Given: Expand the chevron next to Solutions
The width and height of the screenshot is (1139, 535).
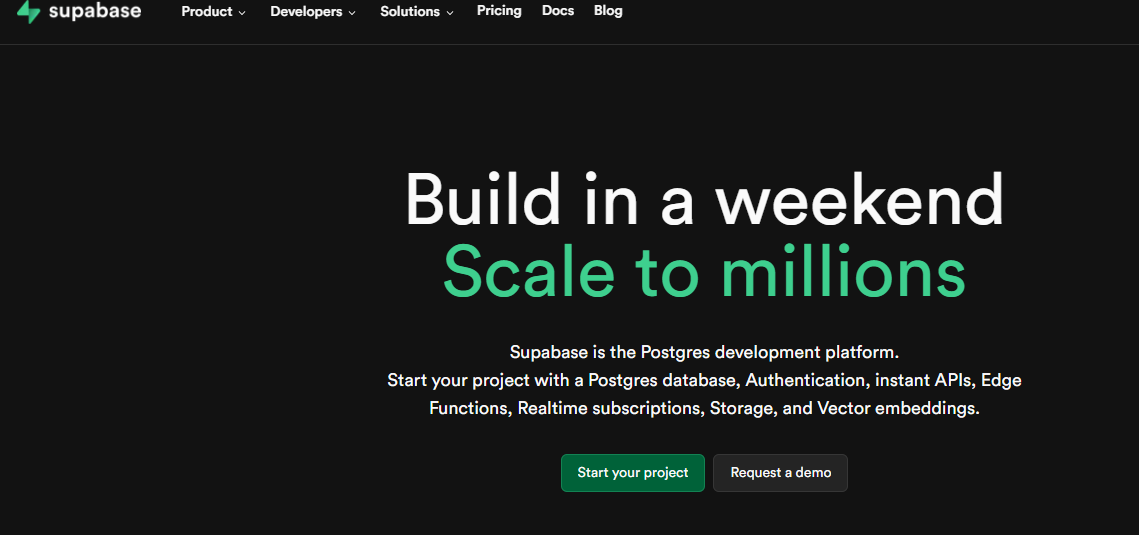Looking at the screenshot, I should (450, 13).
